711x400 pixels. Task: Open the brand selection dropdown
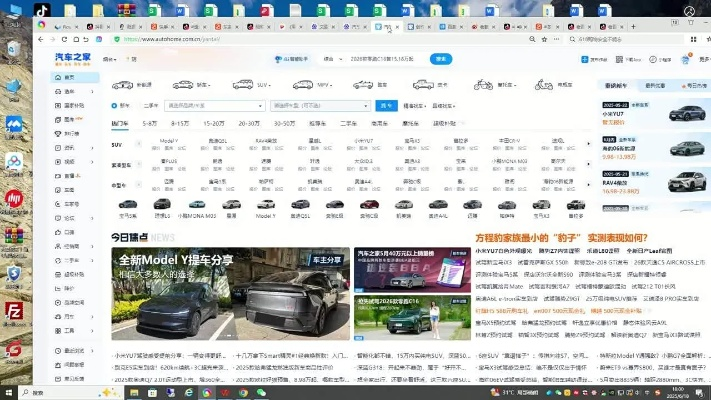[x=215, y=104]
